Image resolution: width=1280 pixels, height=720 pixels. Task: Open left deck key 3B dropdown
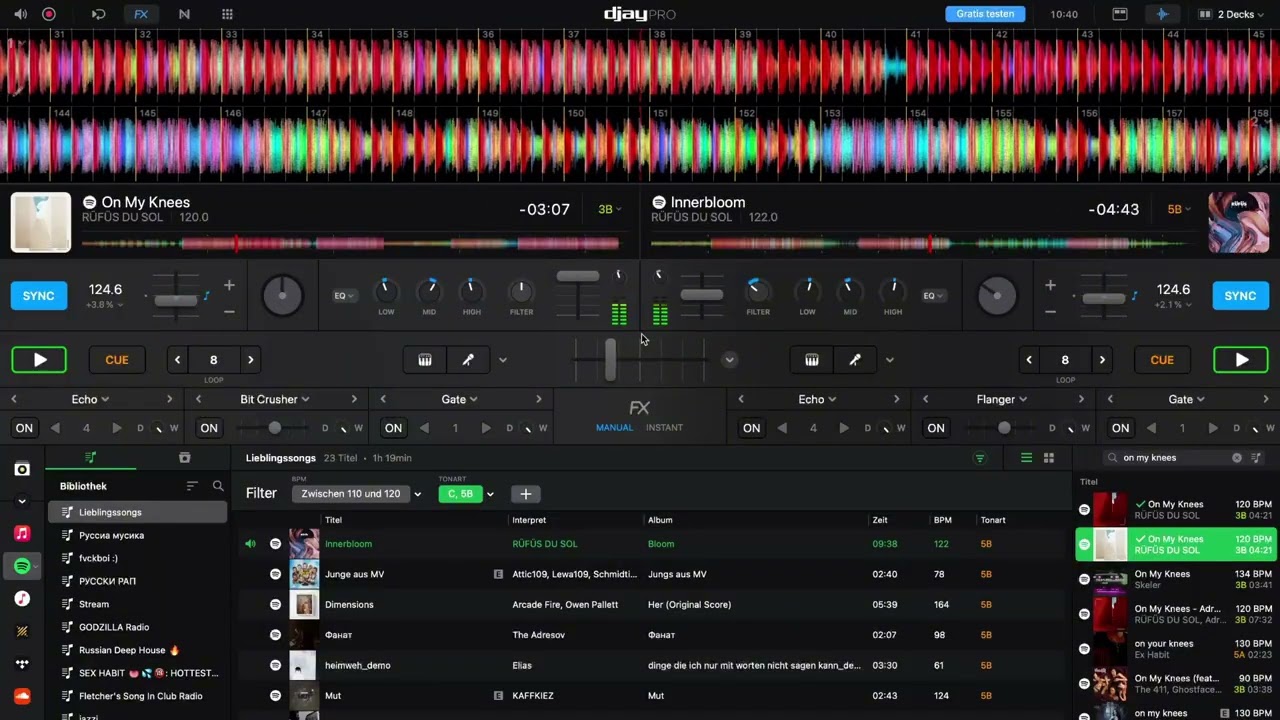pos(609,209)
